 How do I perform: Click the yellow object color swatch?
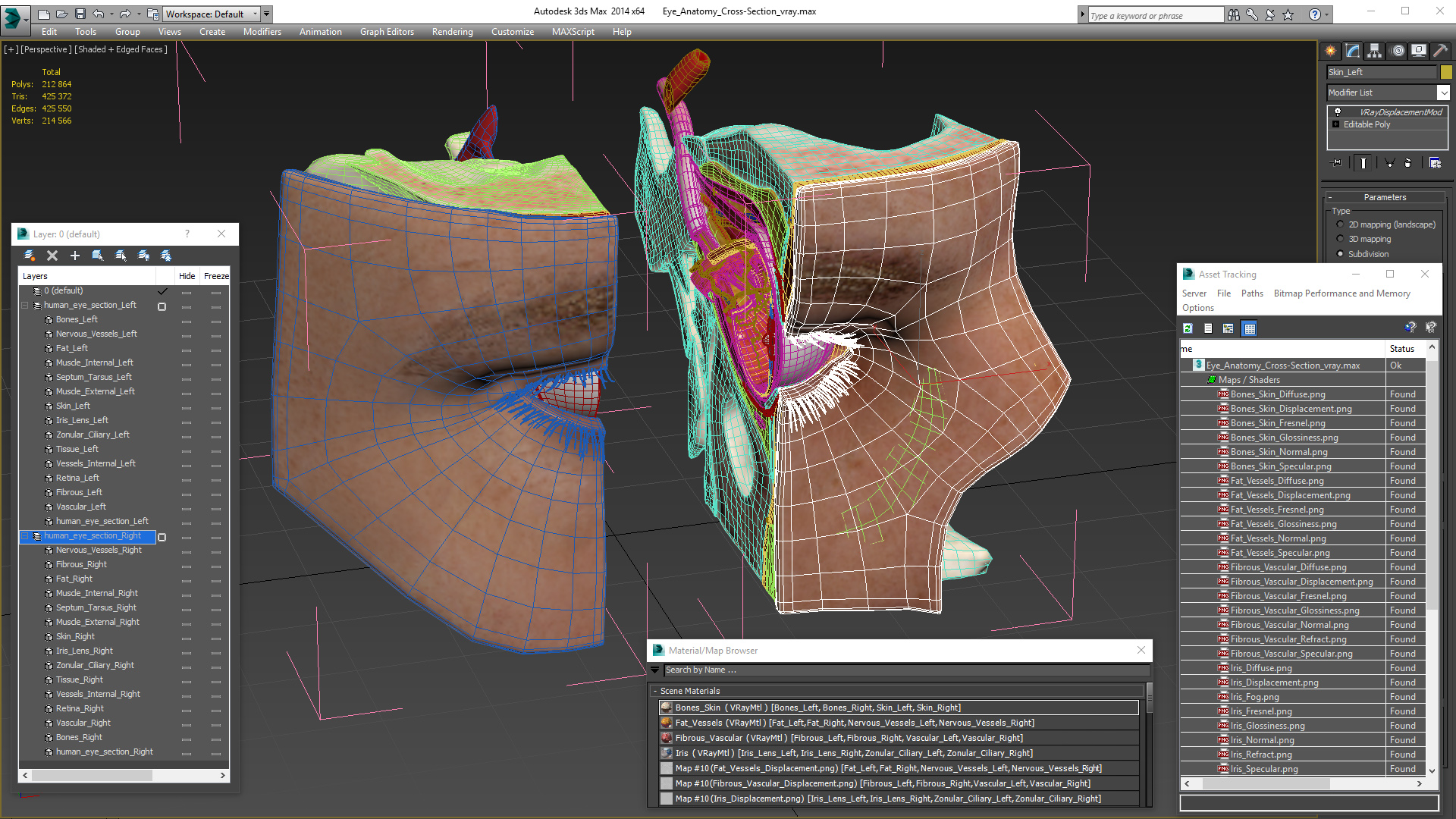pyautogui.click(x=1446, y=72)
